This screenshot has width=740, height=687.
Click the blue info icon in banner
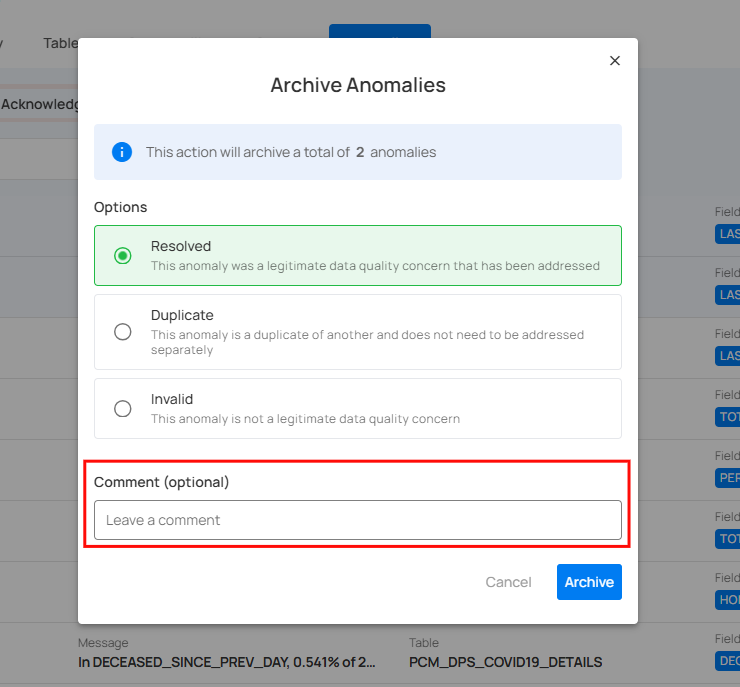[122, 152]
